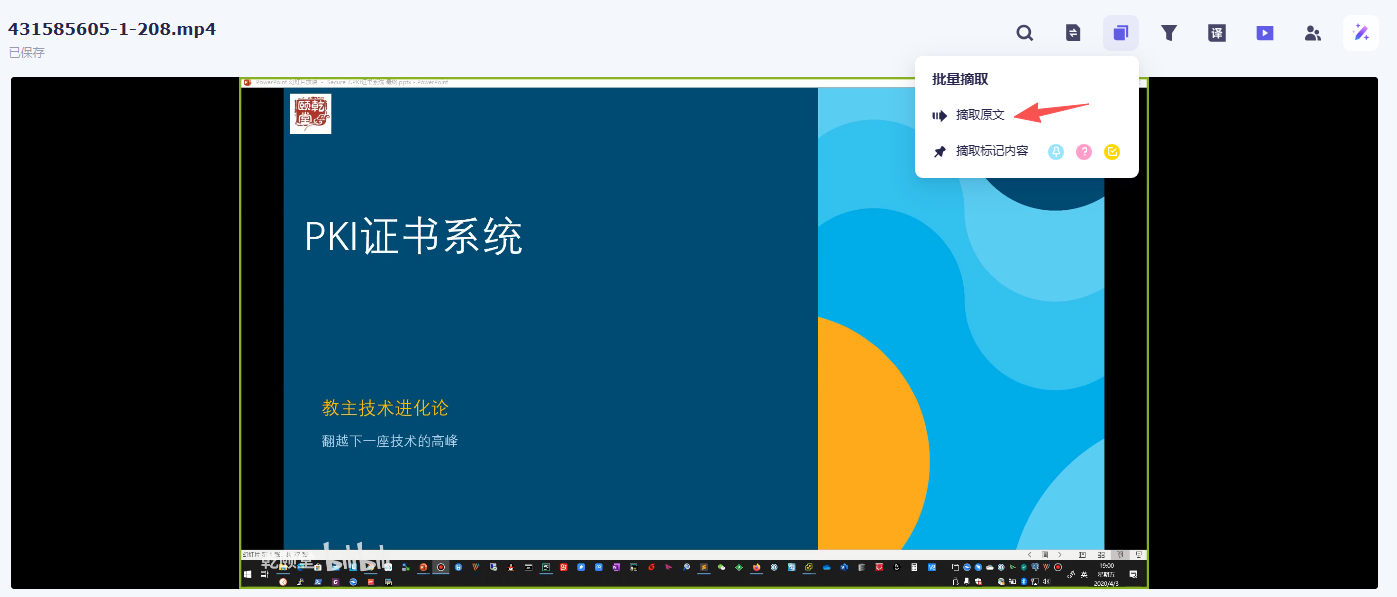Open the collaborators panel icon
Viewport: 1397px width, 597px height.
click(x=1312, y=32)
